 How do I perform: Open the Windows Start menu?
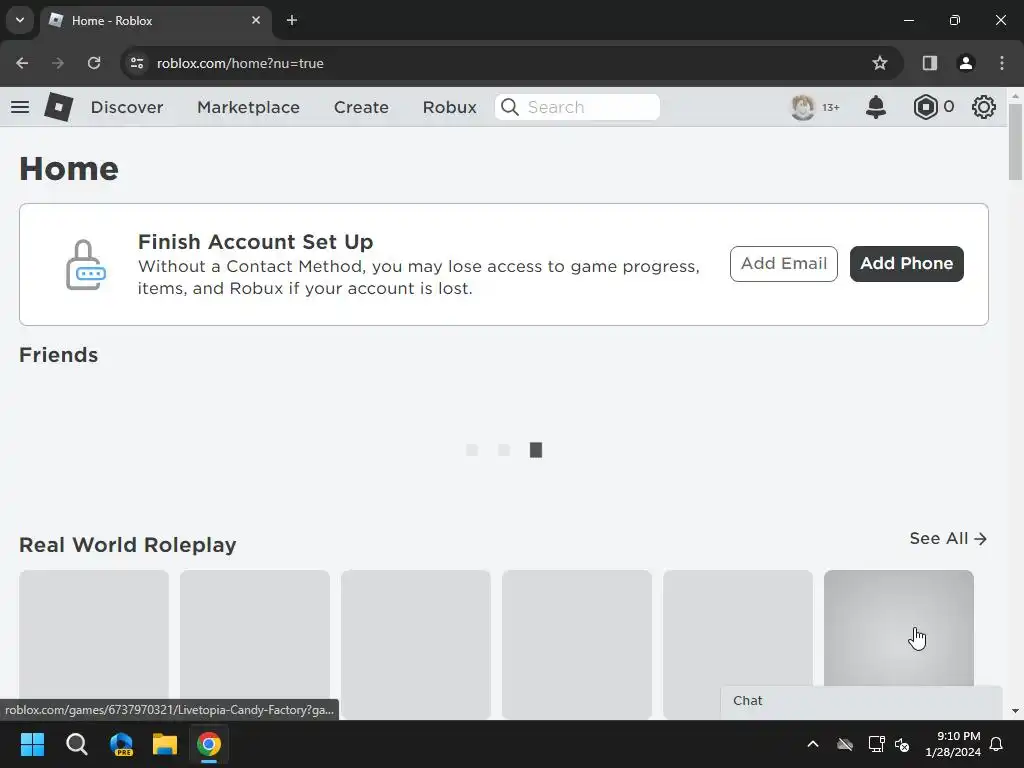tap(32, 744)
